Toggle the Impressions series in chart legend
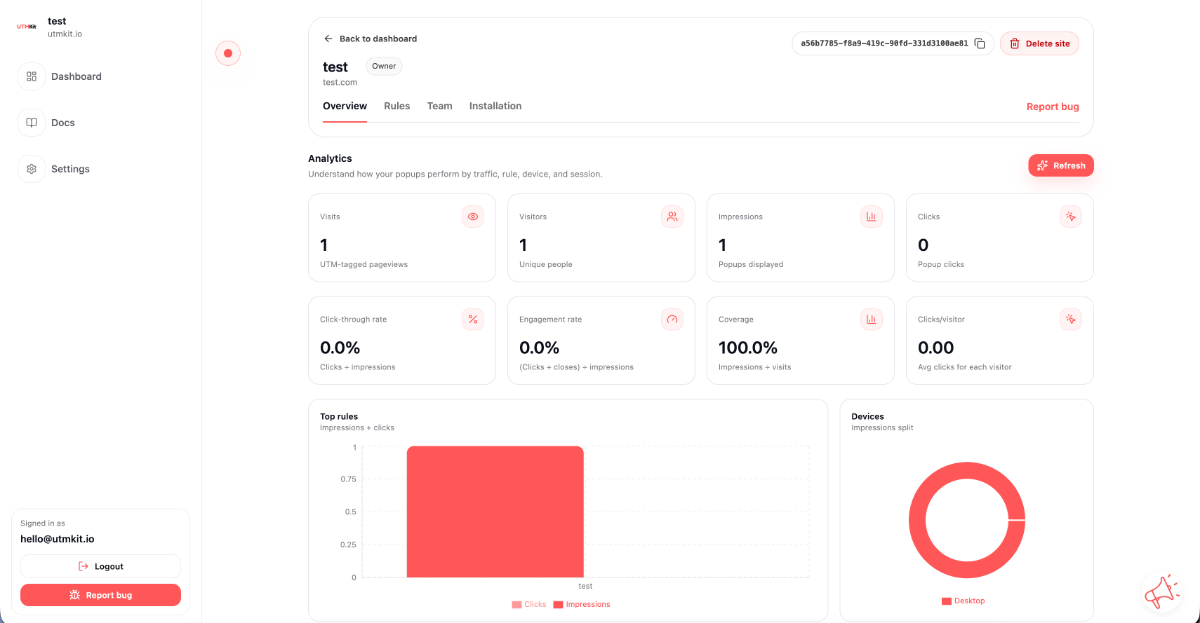This screenshot has height=623, width=1200. [x=581, y=604]
